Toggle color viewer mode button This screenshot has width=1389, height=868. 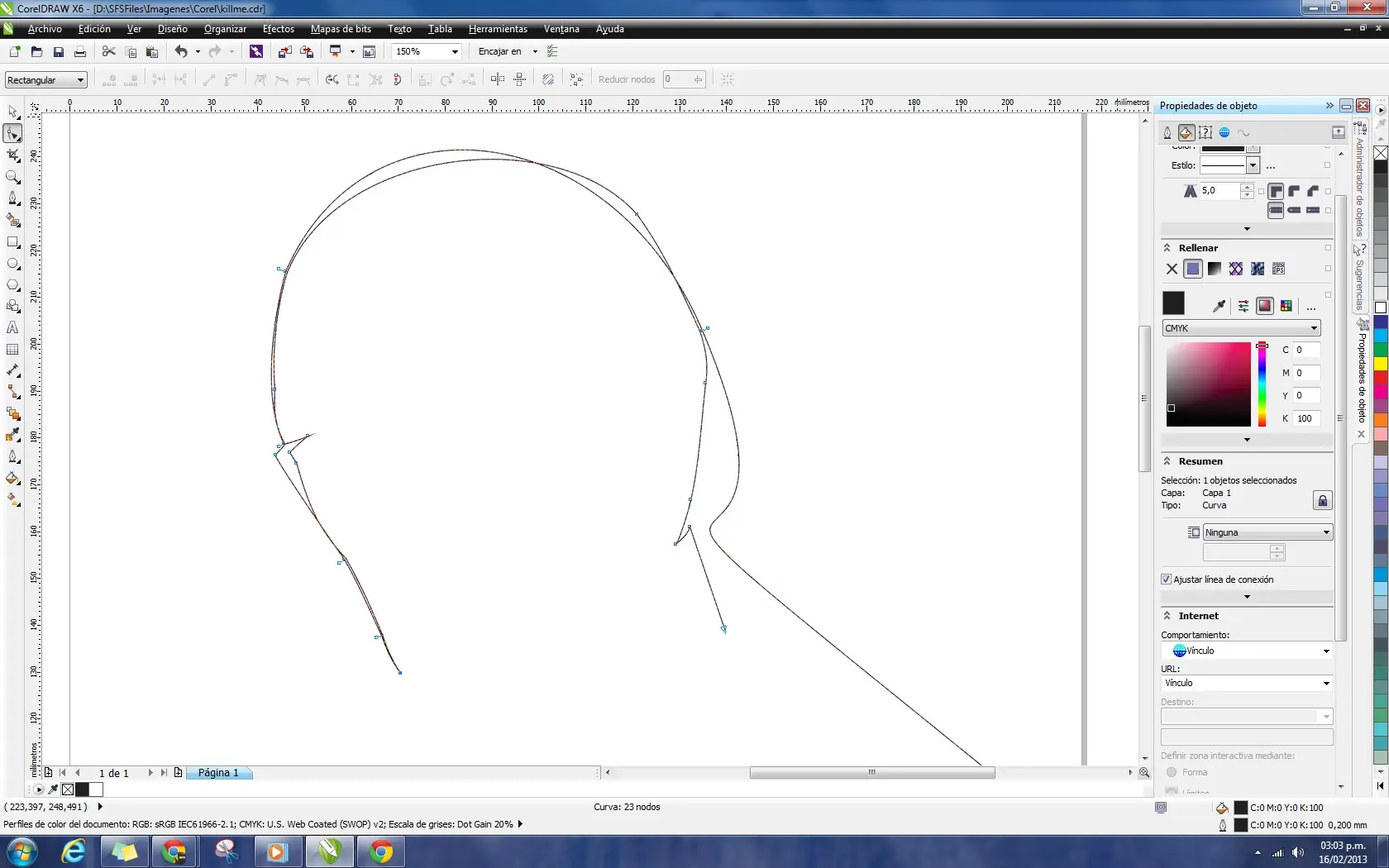coord(1264,306)
